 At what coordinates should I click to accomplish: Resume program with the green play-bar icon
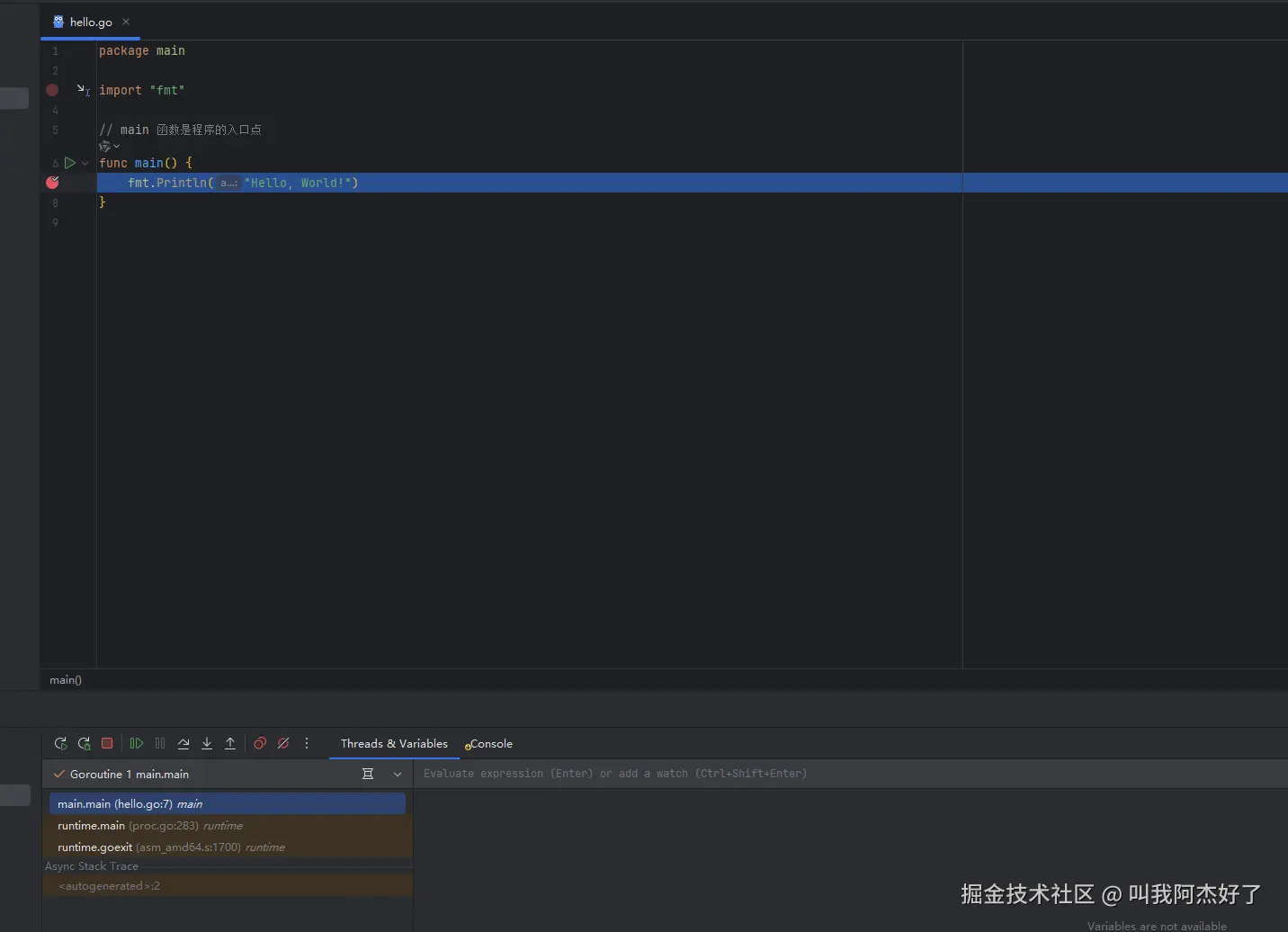tap(136, 743)
